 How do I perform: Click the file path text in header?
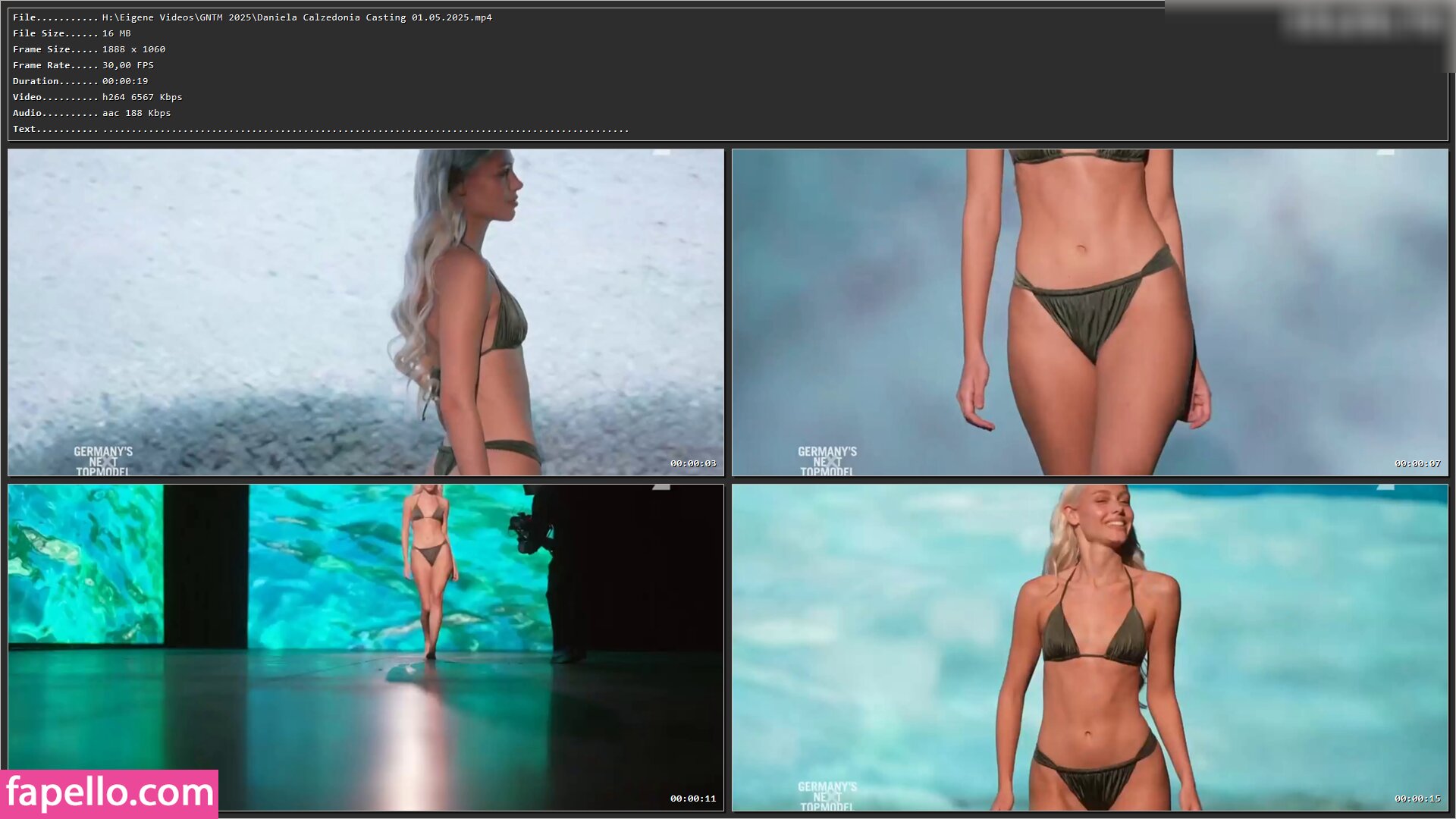pos(297,17)
